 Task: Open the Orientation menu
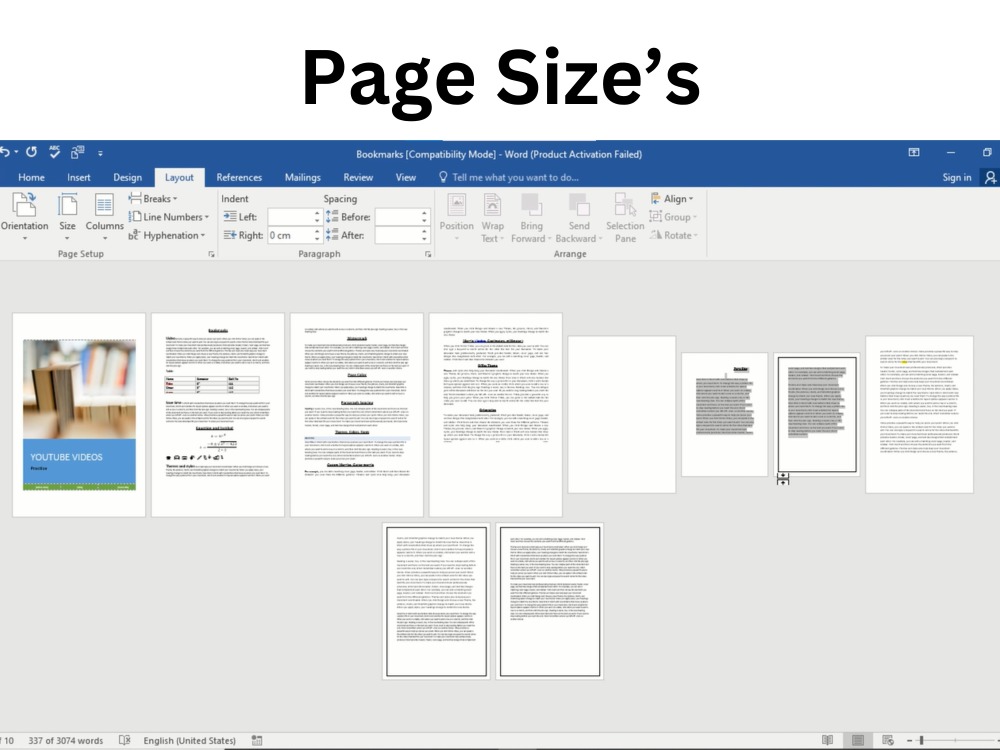click(x=25, y=217)
